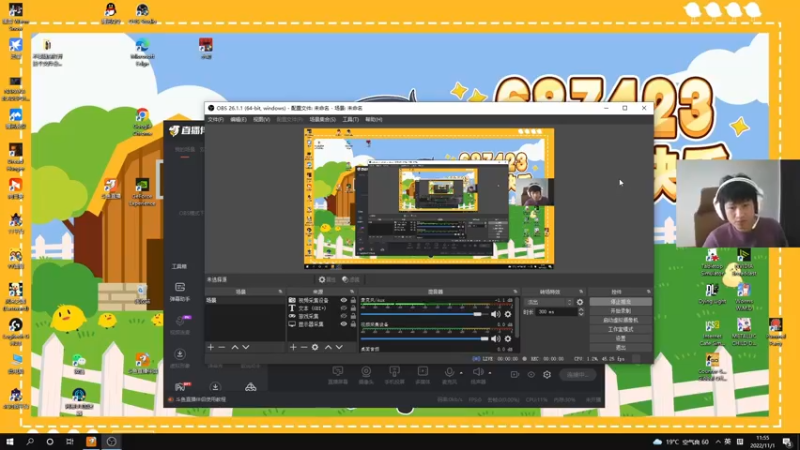The width and height of the screenshot is (800, 450).
Task: Expand speaker options arrow in streaming assistant
Action: (x=490, y=373)
